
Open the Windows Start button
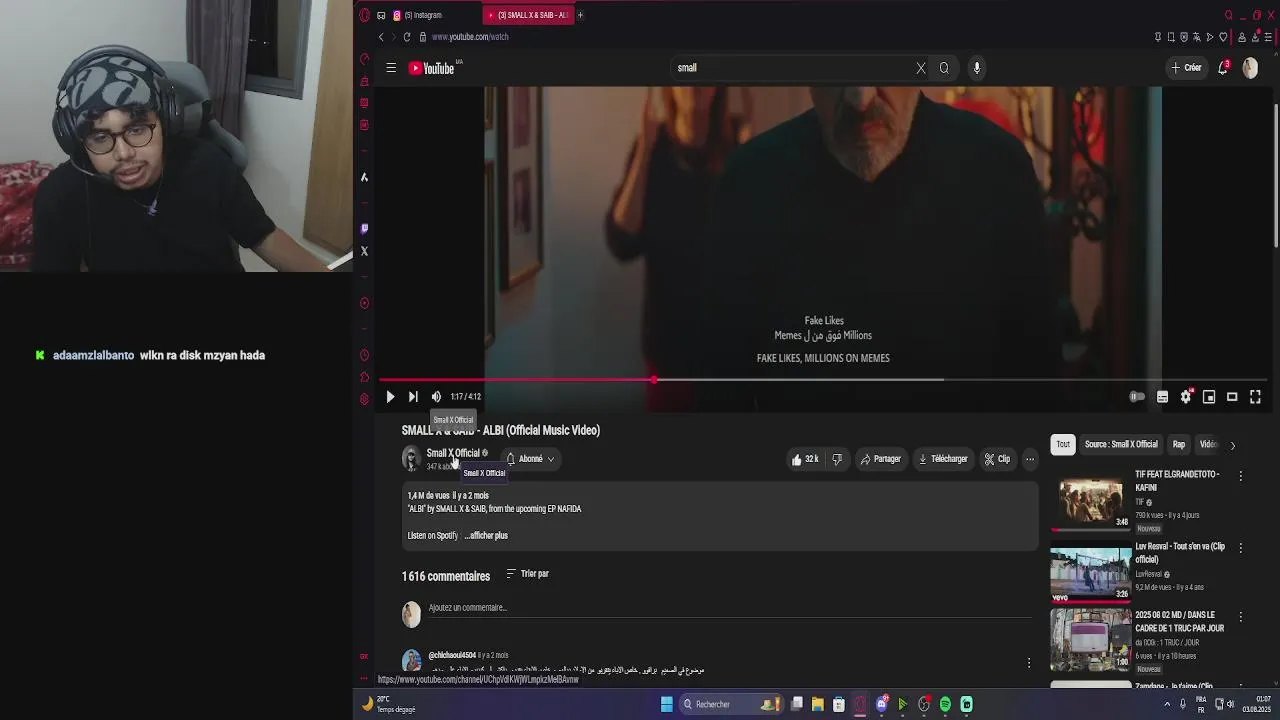(x=667, y=704)
